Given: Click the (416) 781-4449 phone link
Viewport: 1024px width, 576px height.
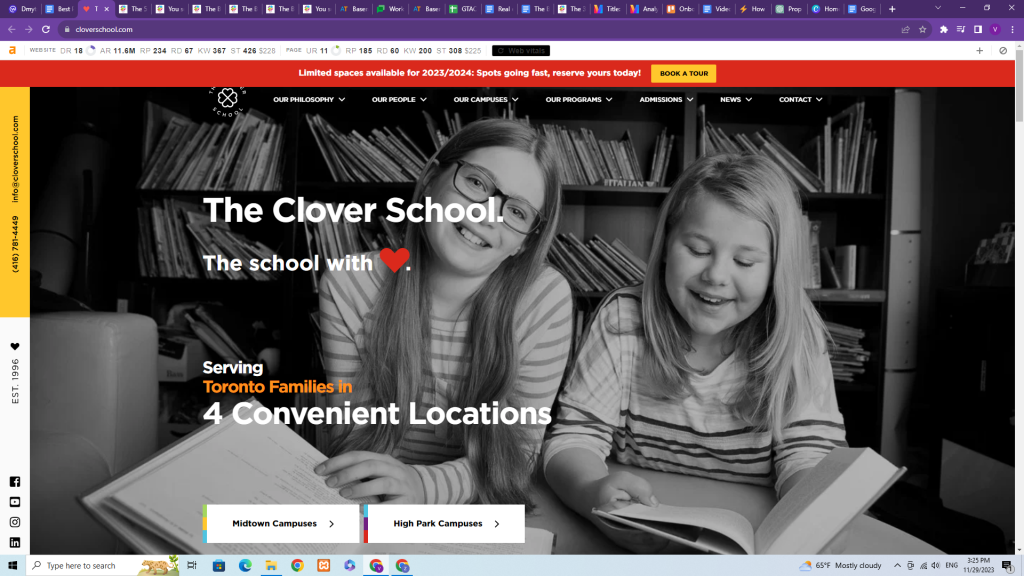Looking at the screenshot, I should (x=15, y=244).
